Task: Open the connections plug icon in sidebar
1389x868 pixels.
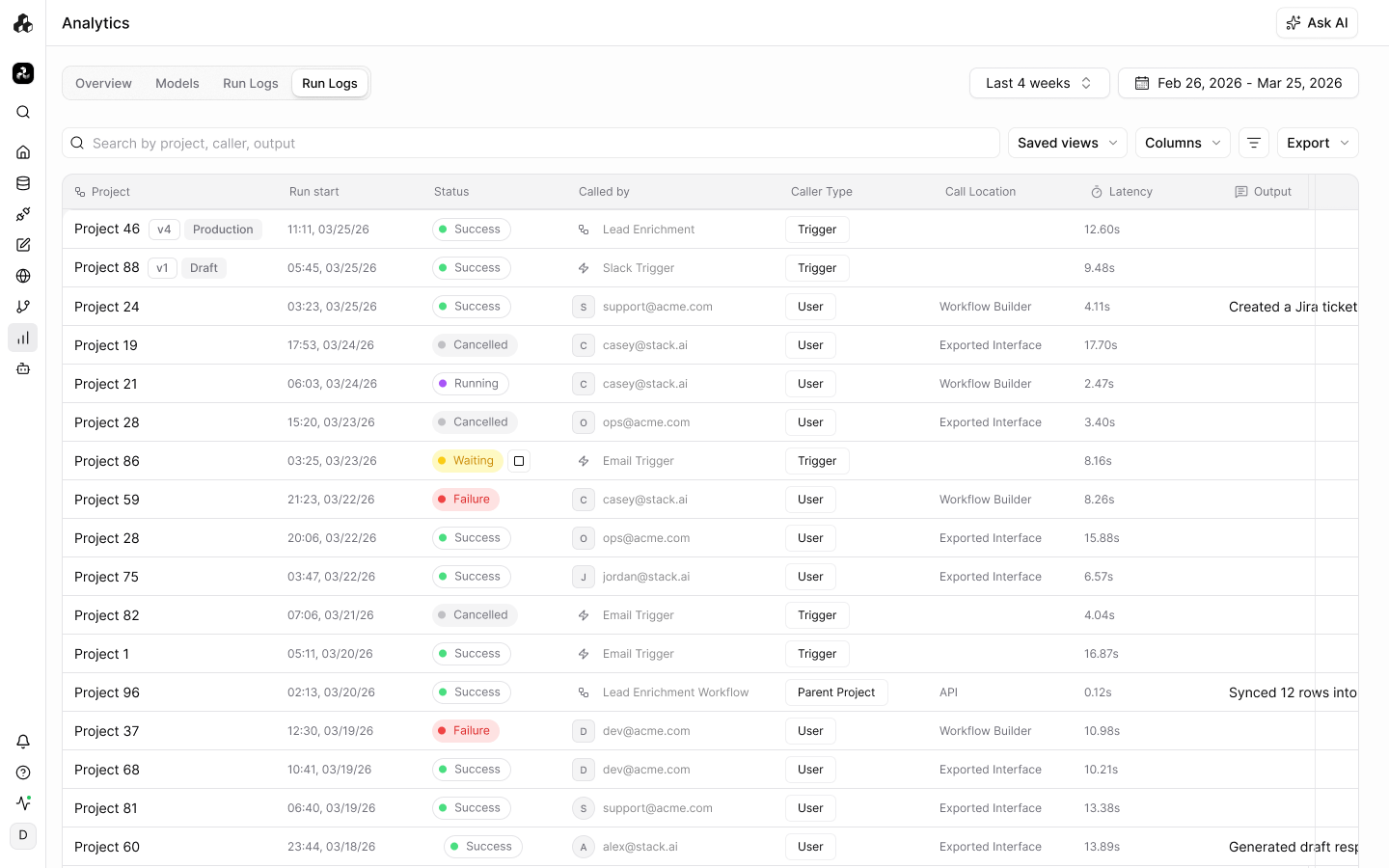Action: [x=23, y=214]
